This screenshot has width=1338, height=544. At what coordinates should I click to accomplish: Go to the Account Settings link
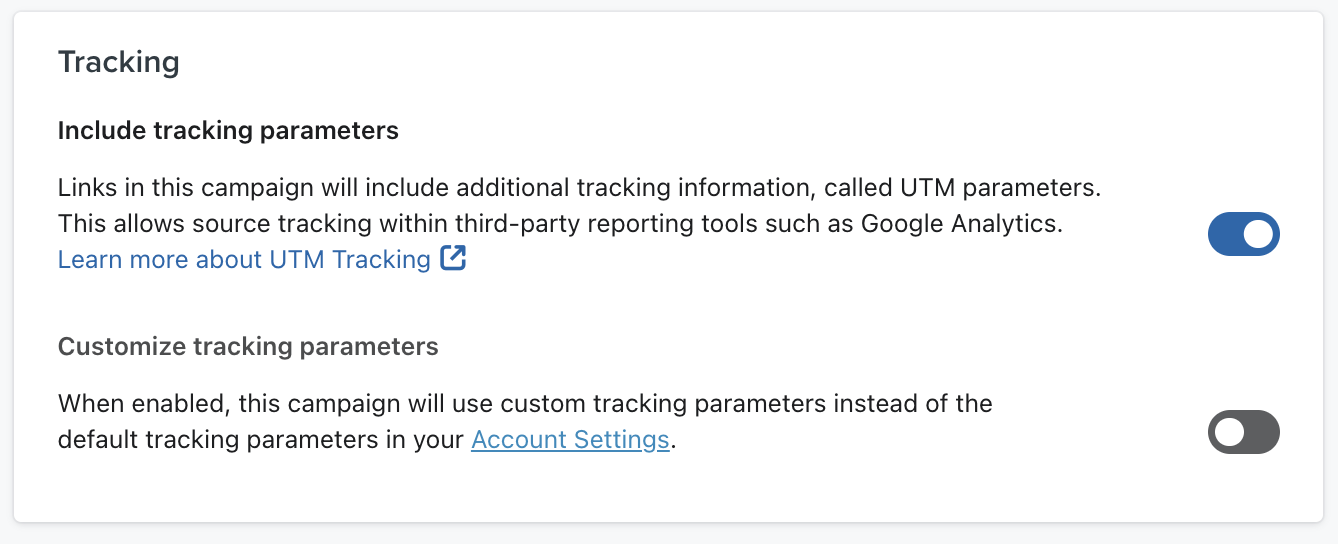pyautogui.click(x=570, y=439)
